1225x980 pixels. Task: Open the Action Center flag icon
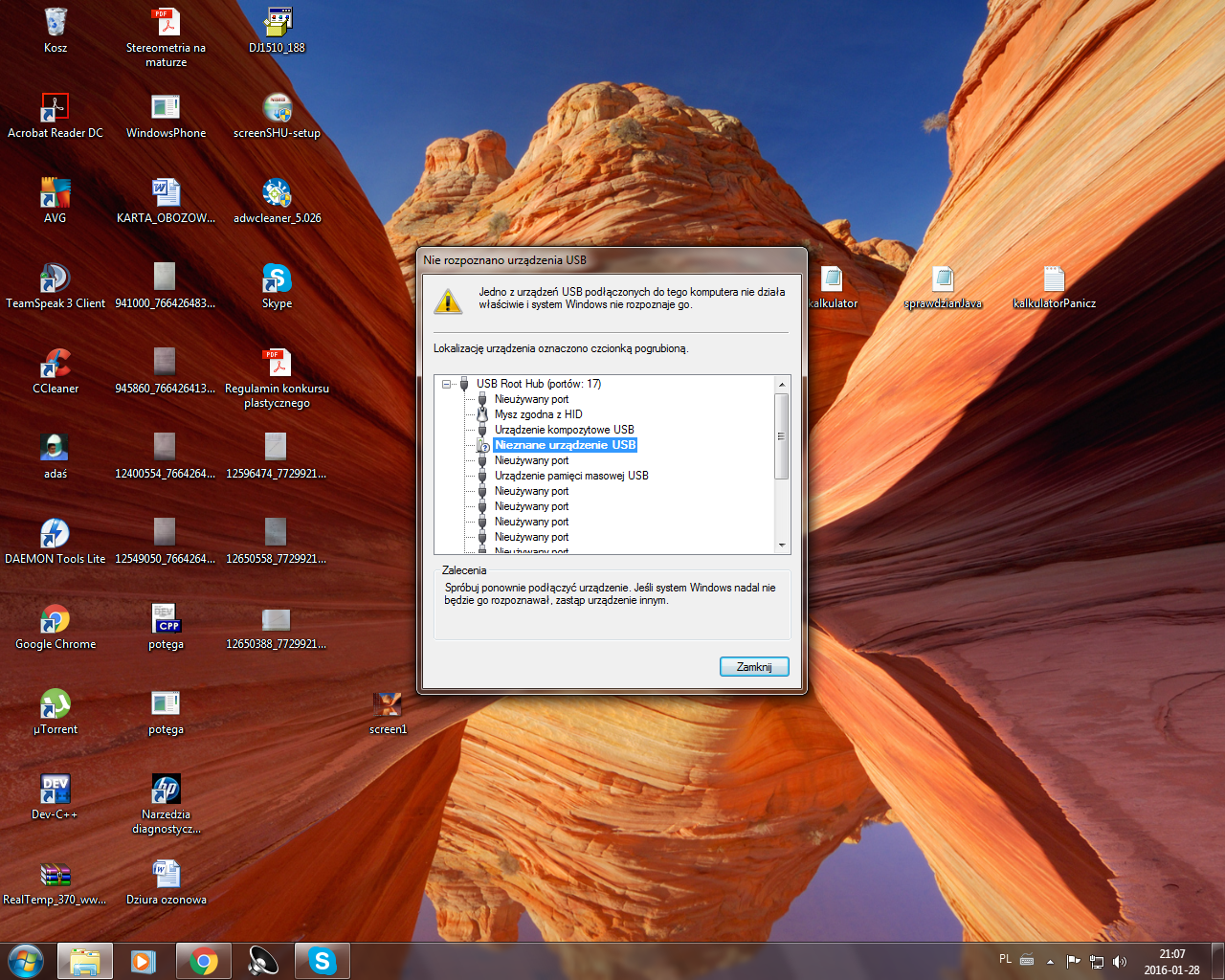coord(1074,961)
